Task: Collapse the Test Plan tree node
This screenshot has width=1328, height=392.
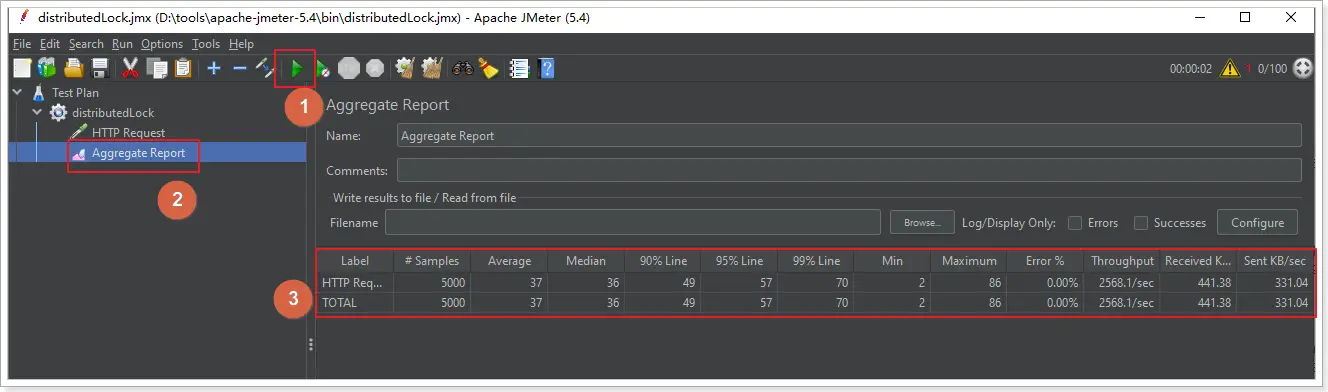Action: [17, 92]
